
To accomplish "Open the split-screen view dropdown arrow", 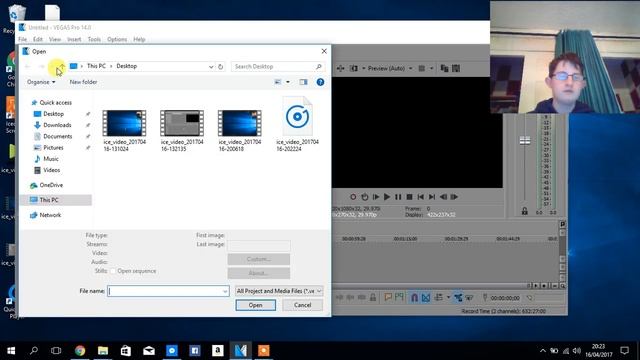I will [364, 69].
